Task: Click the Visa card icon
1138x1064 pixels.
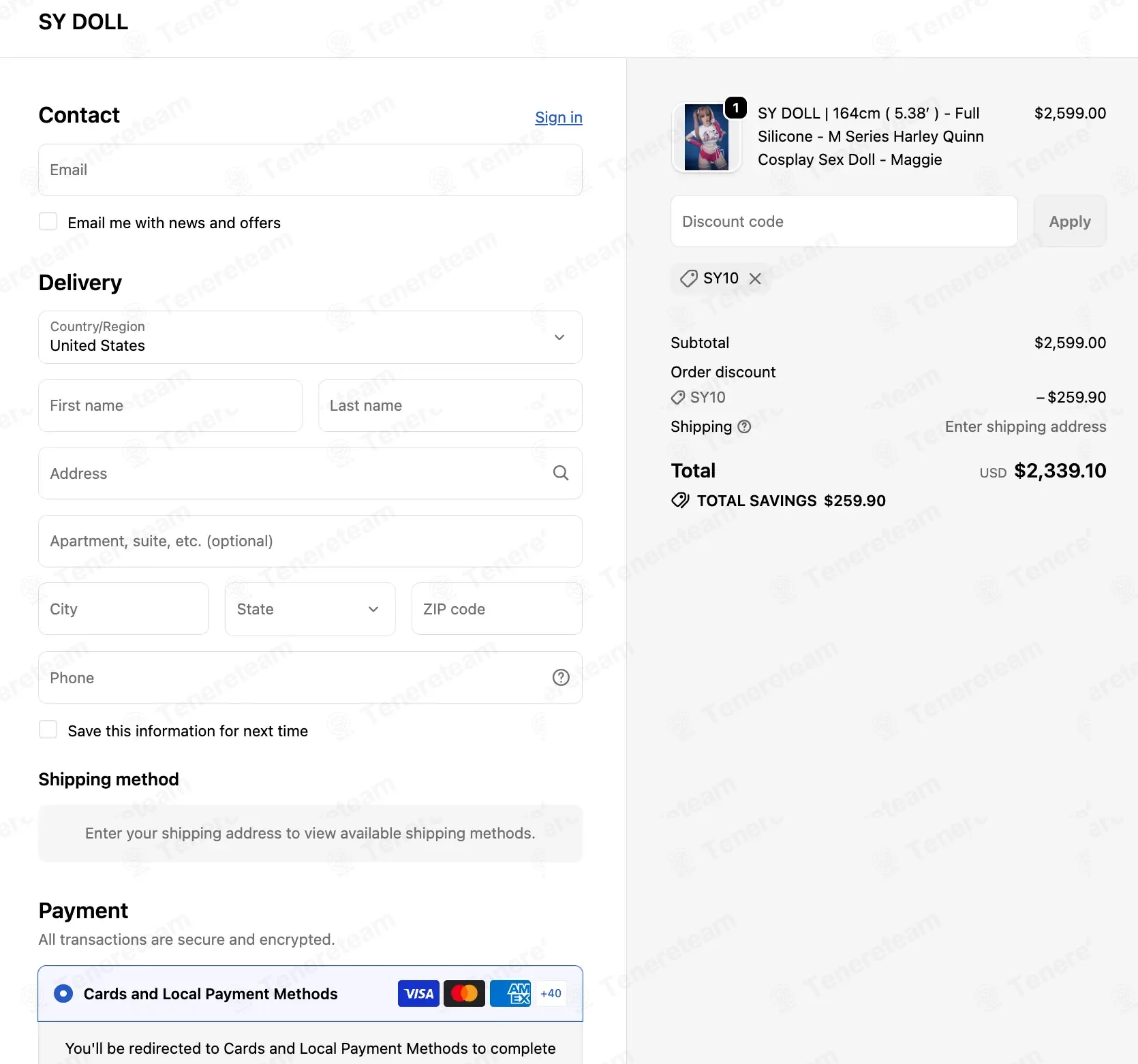Action: [x=418, y=994]
